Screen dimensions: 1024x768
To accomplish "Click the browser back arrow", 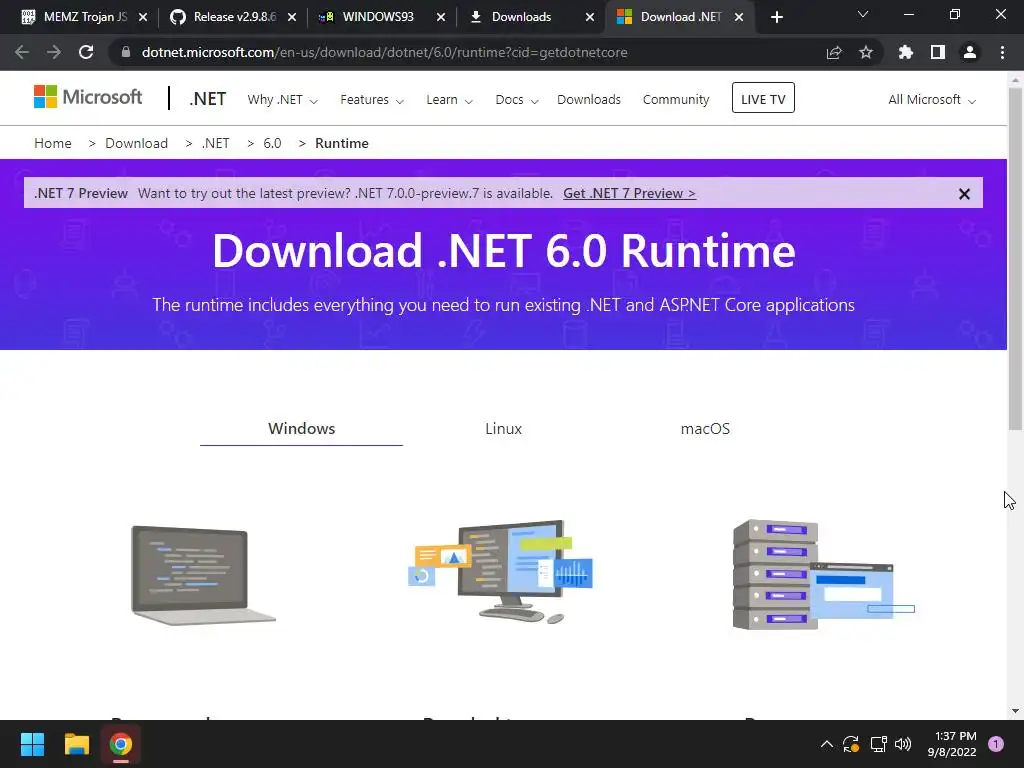I will point(22,52).
